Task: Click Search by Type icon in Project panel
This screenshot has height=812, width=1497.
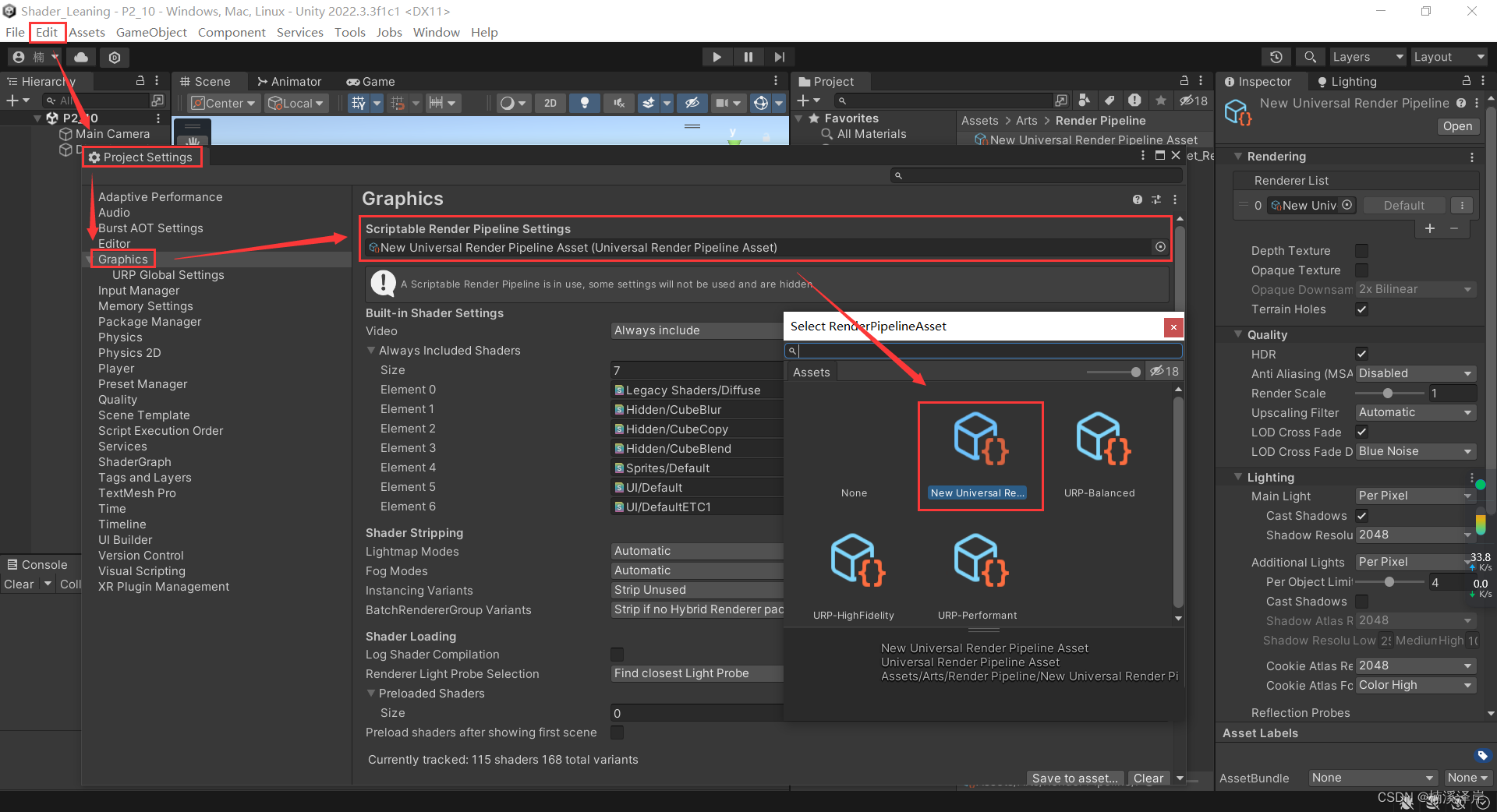Action: (1085, 100)
